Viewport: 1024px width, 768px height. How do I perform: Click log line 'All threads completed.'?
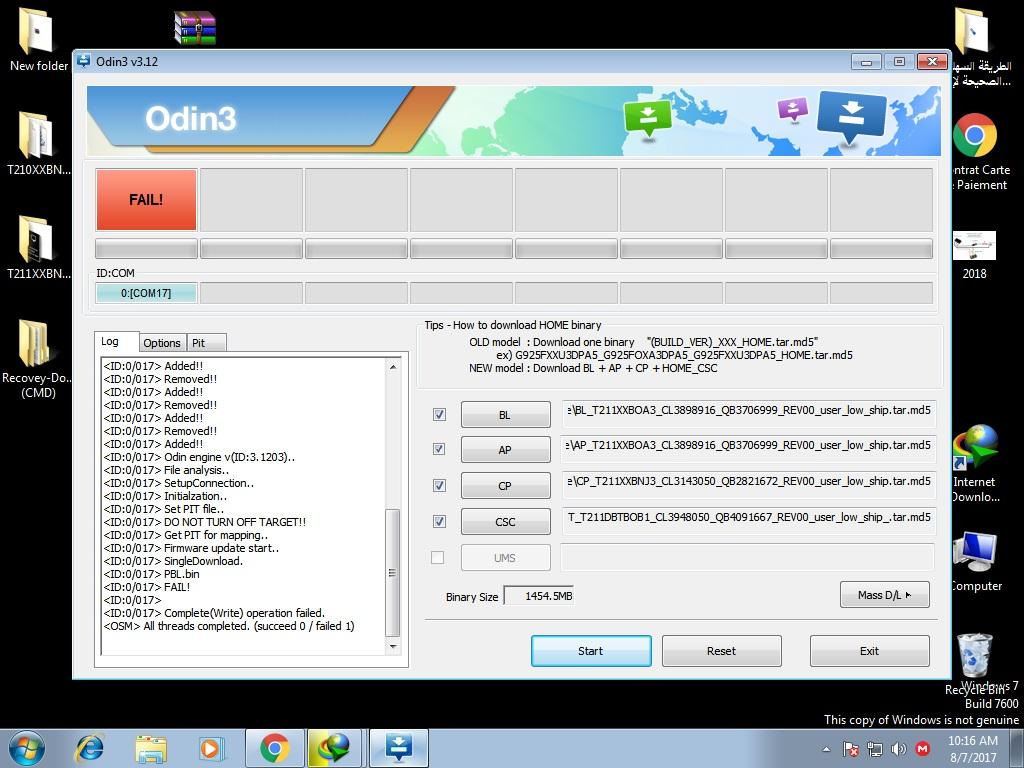(229, 626)
